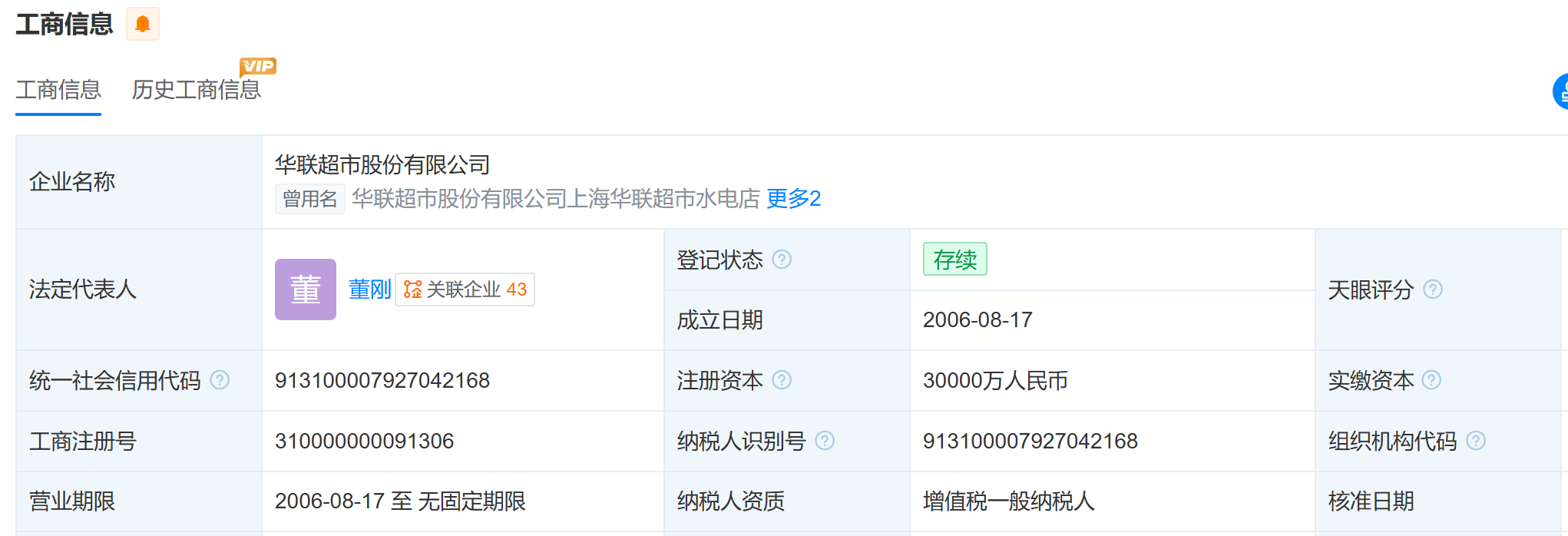Open legal representative 董刚 link
This screenshot has width=1568, height=536.
[x=369, y=290]
